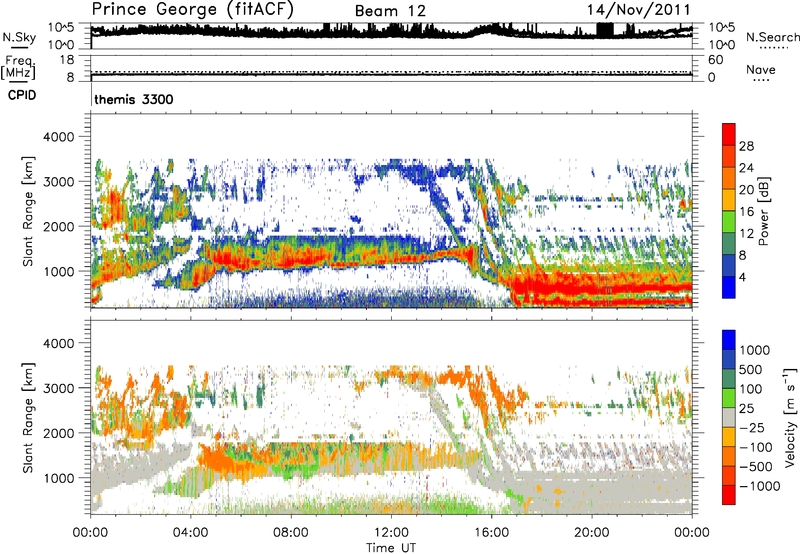Click the 'Time UT' axis title

click(391, 548)
